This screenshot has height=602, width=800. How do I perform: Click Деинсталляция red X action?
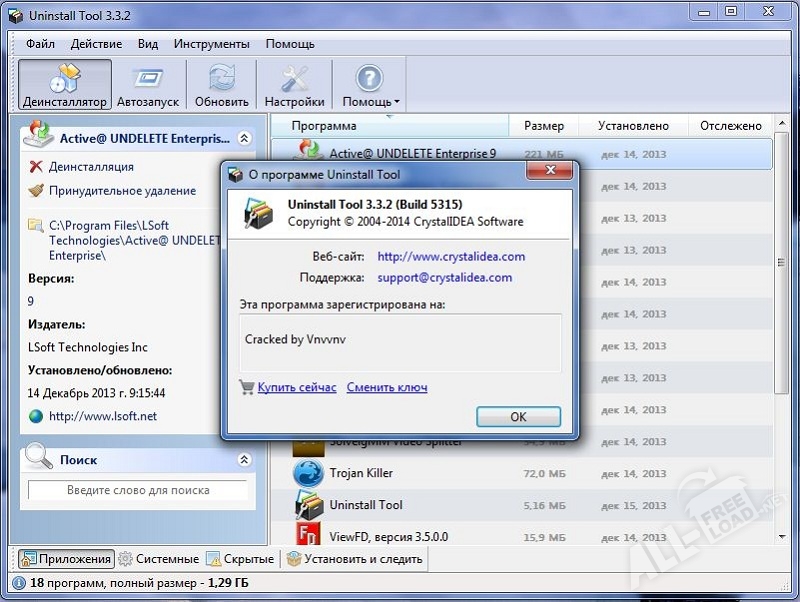click(x=37, y=167)
